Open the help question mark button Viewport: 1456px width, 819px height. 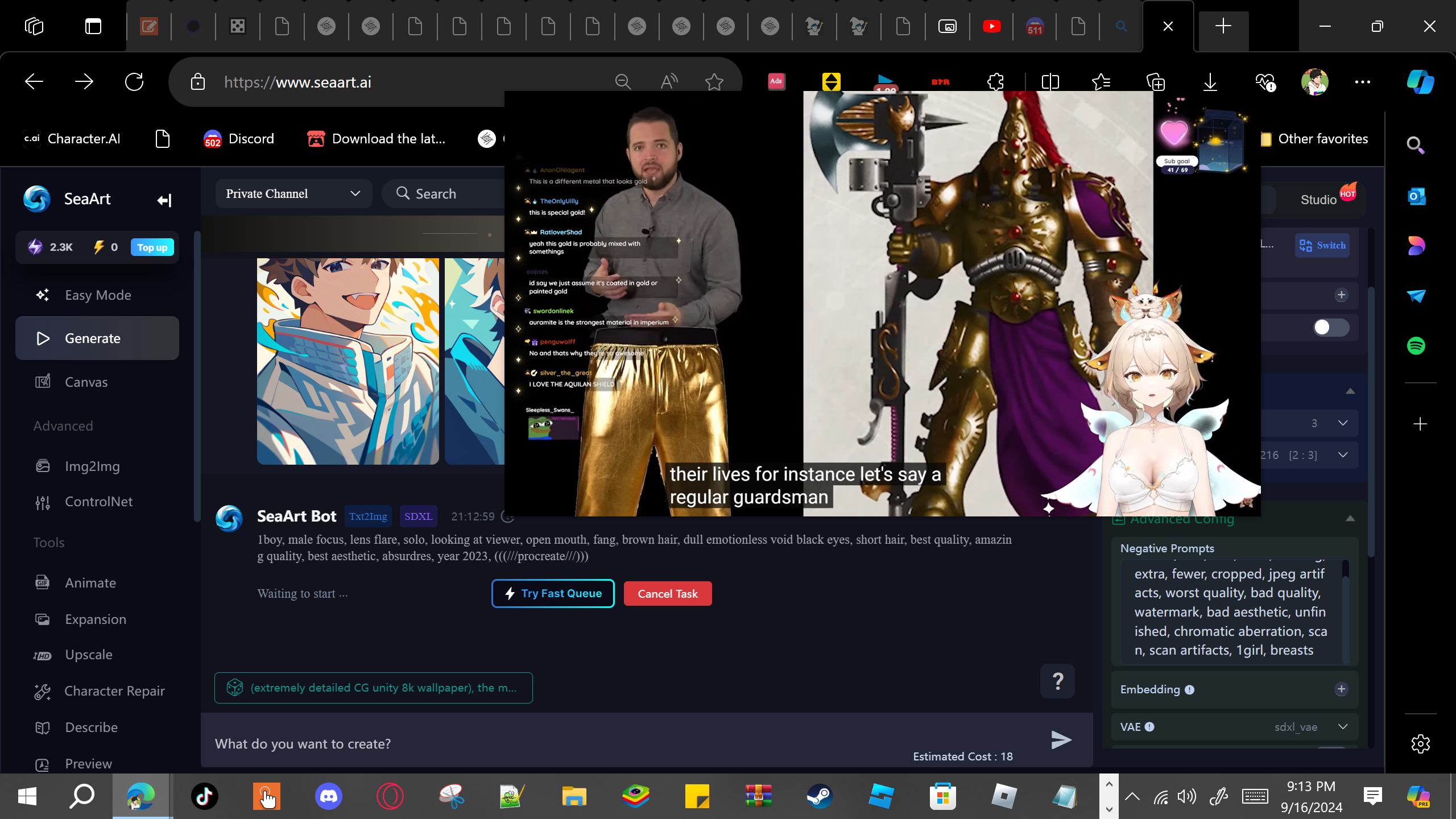pos(1058,681)
